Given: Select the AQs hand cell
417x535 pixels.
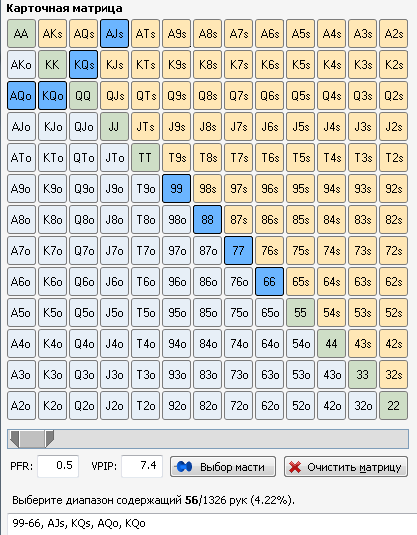Looking at the screenshot, I should click(83, 33).
